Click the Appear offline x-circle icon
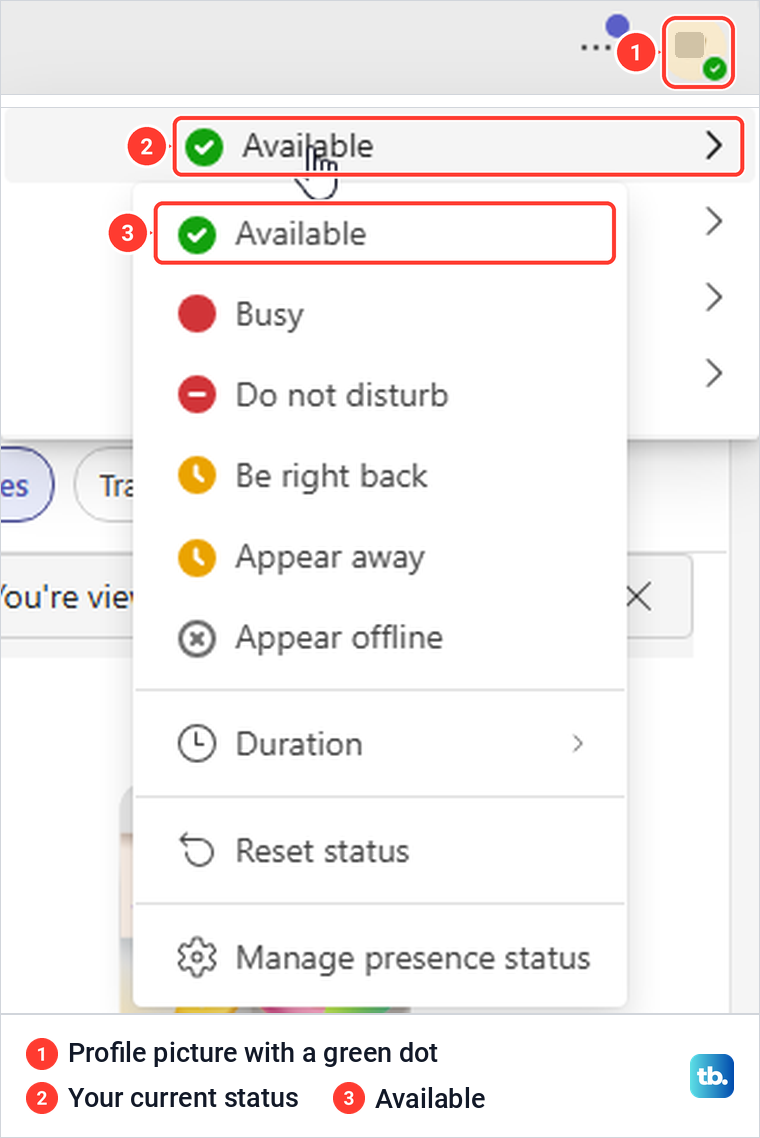Screen dimensions: 760x1138 197,639
